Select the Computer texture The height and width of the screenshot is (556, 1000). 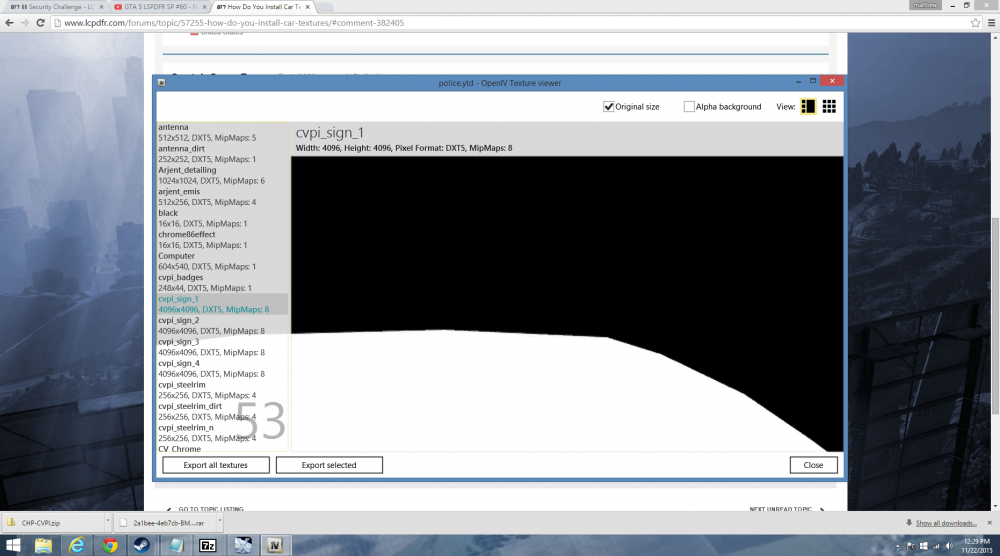[223, 261]
